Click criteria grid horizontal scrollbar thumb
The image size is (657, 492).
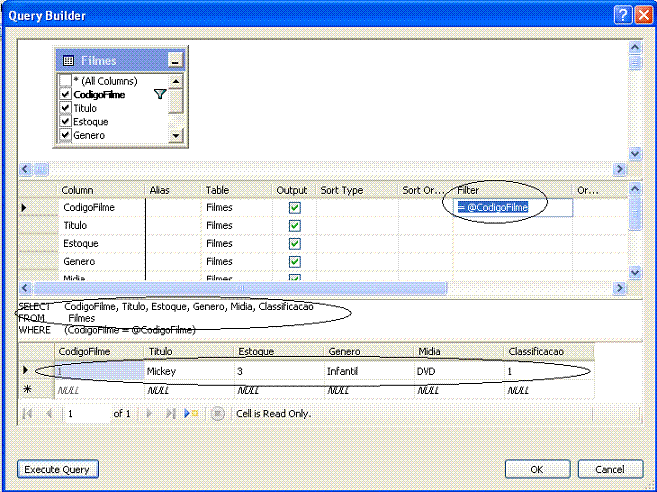(x=240, y=288)
